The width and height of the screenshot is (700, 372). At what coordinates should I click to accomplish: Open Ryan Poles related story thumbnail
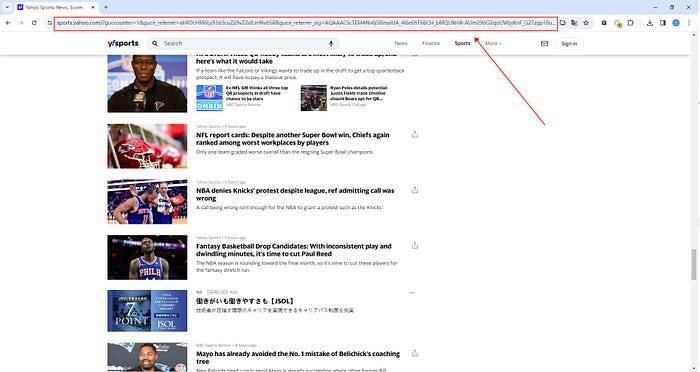pos(313,98)
